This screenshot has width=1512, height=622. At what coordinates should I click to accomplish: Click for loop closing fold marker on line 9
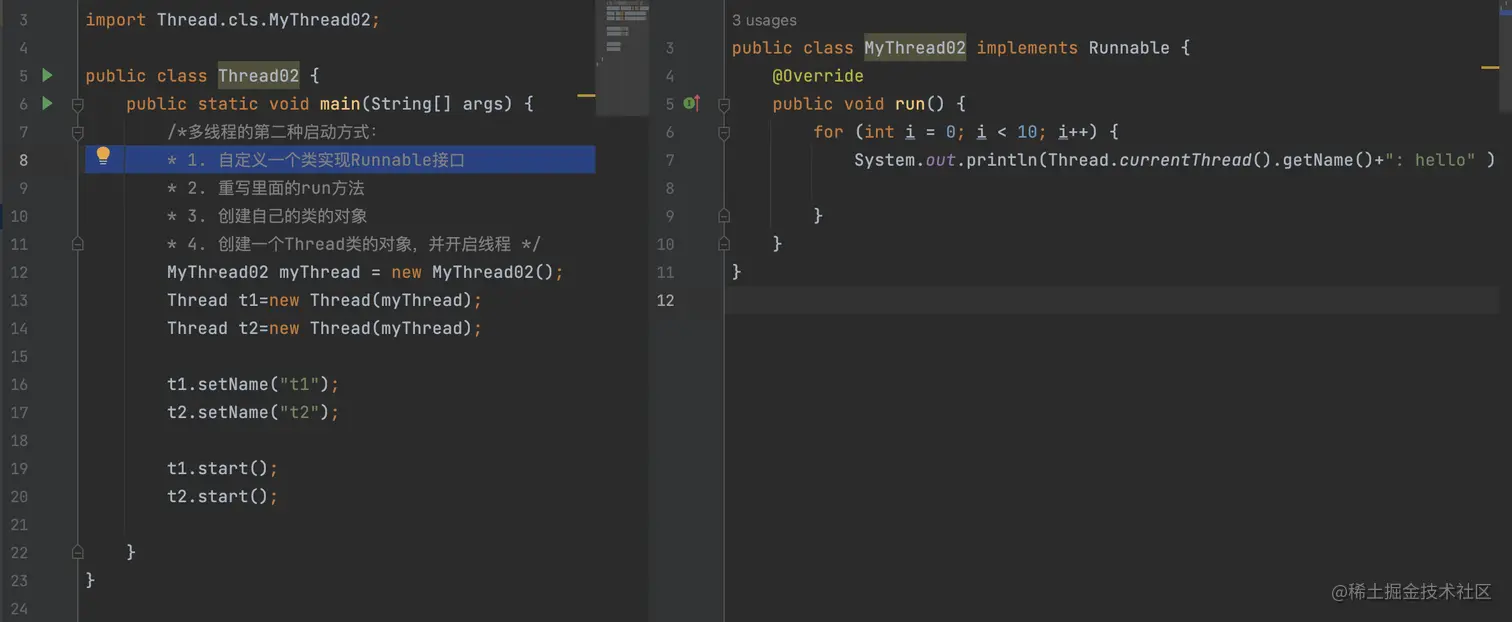724,216
